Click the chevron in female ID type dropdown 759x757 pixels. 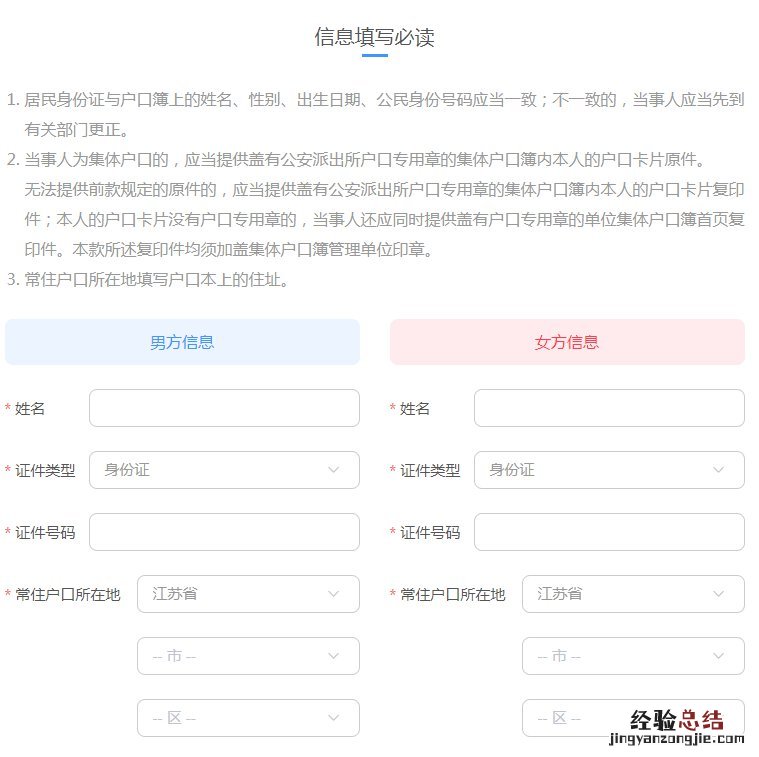click(719, 470)
